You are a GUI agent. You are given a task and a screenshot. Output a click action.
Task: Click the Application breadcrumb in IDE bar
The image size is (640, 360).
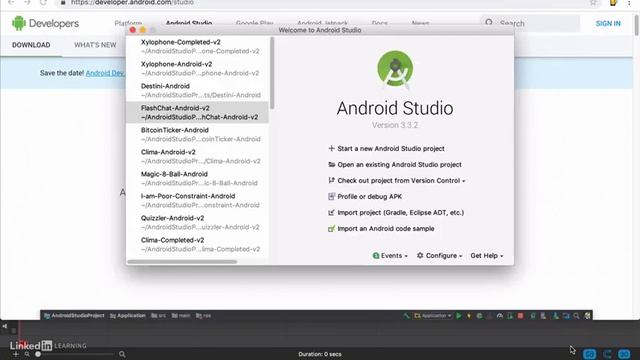pos(128,316)
